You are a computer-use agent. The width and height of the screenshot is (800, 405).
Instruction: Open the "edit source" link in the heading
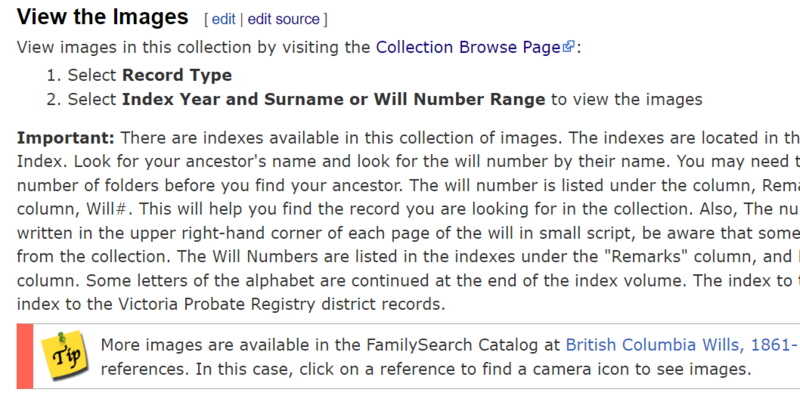(284, 19)
